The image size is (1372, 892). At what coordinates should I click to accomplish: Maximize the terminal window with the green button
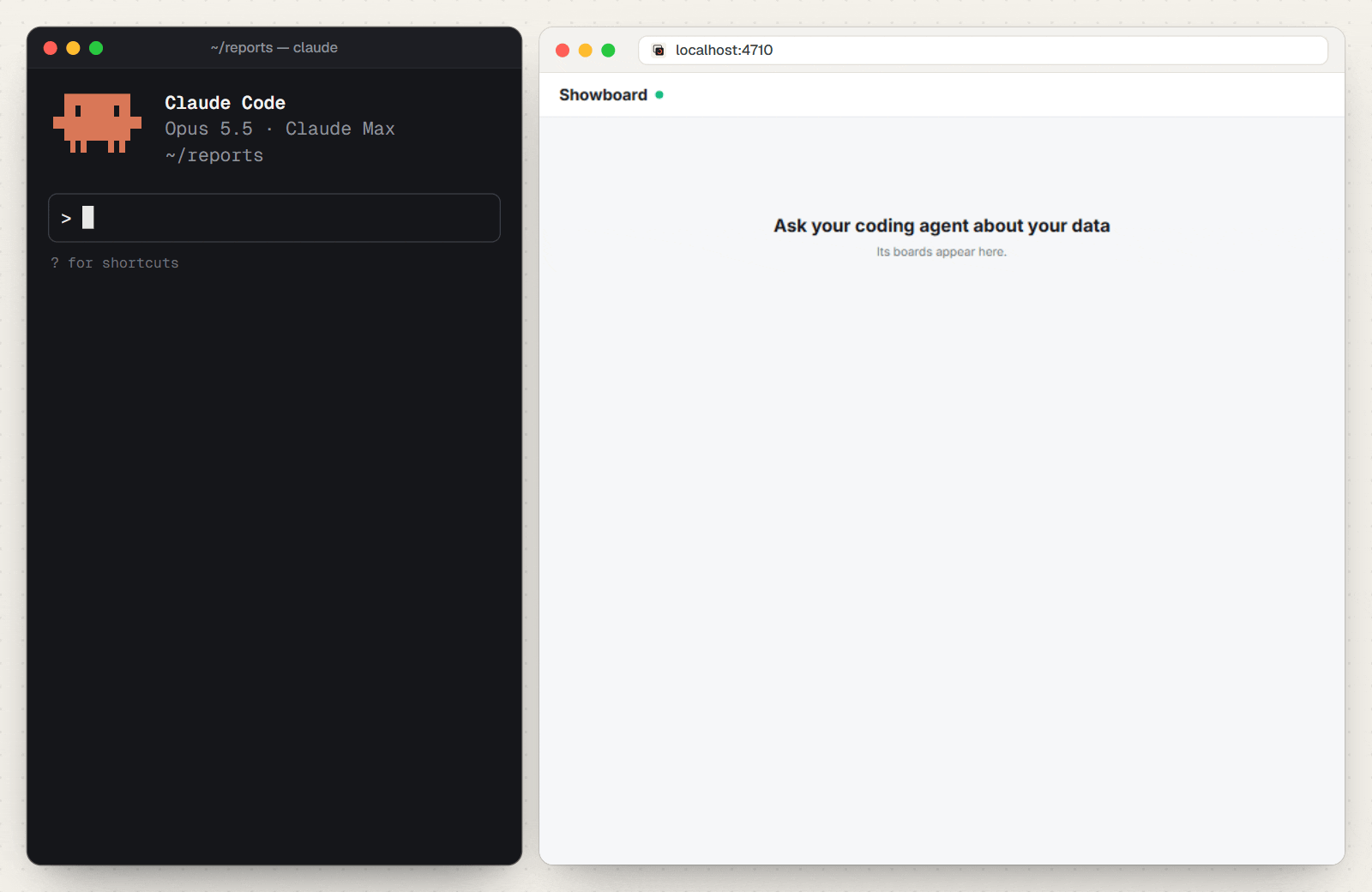click(x=96, y=48)
